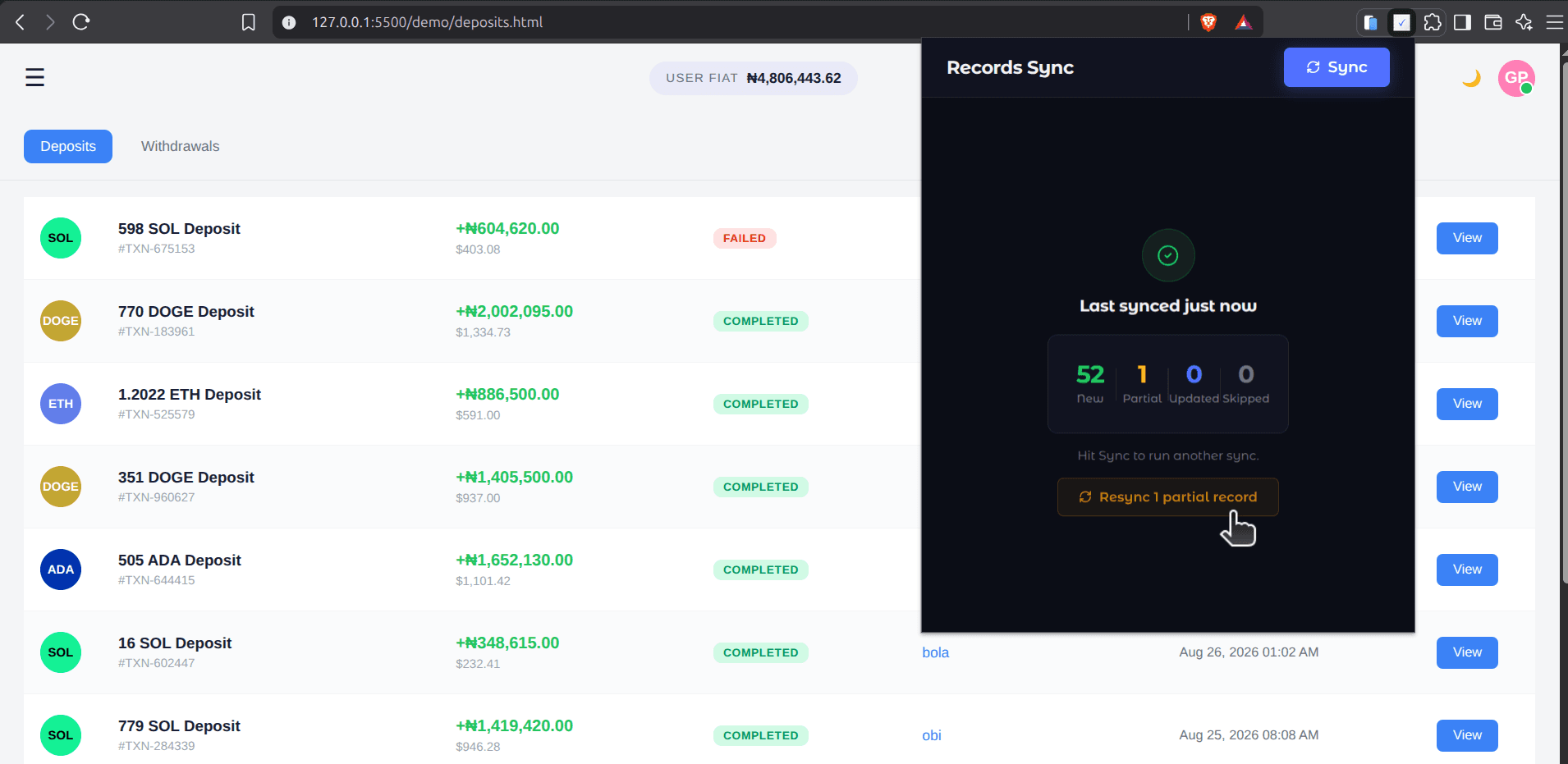The image size is (1568, 764).
Task: Reload the deposits page
Action: [x=80, y=22]
